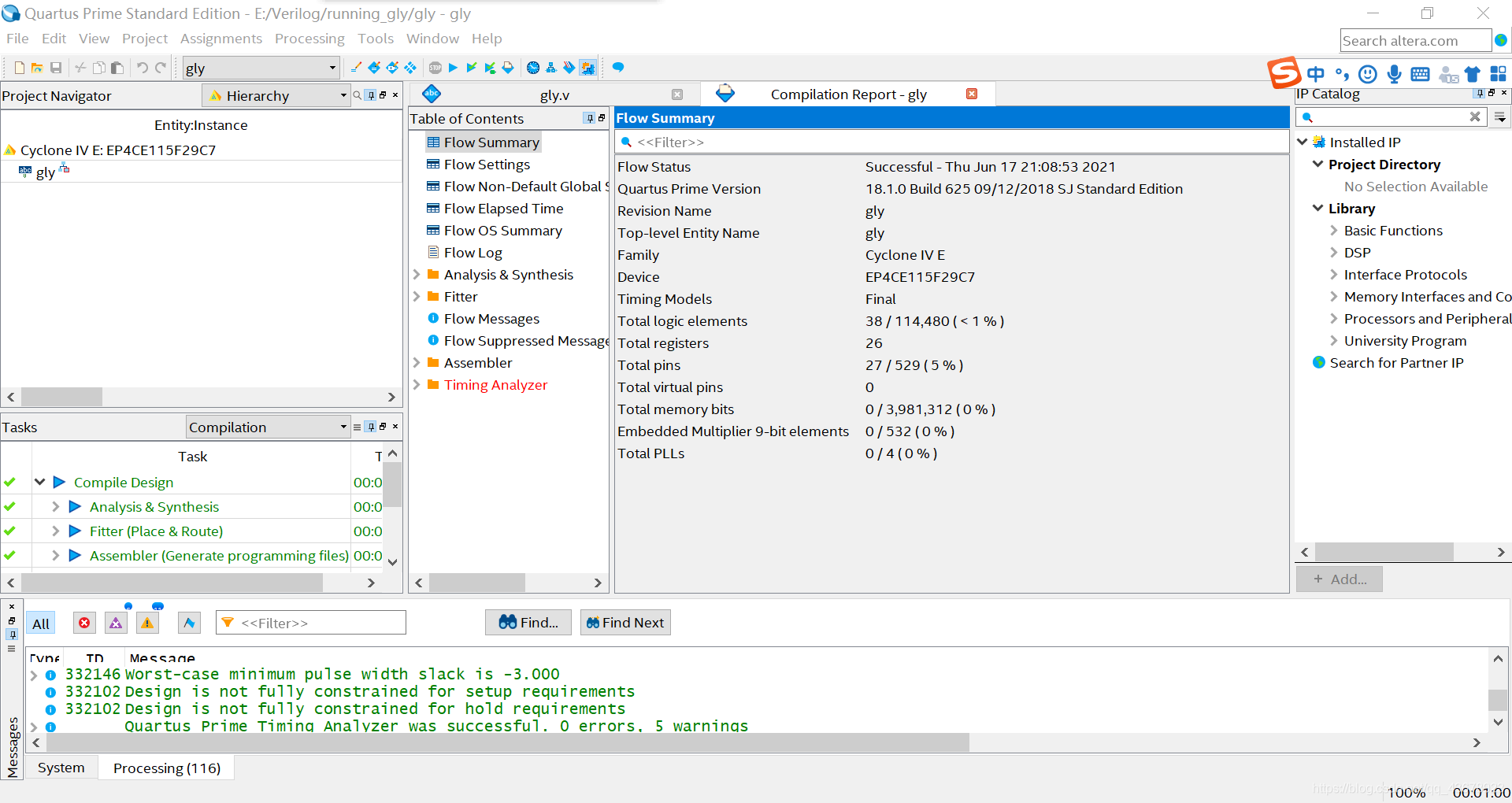Open the Compilation tasks dropdown

pyautogui.click(x=268, y=427)
